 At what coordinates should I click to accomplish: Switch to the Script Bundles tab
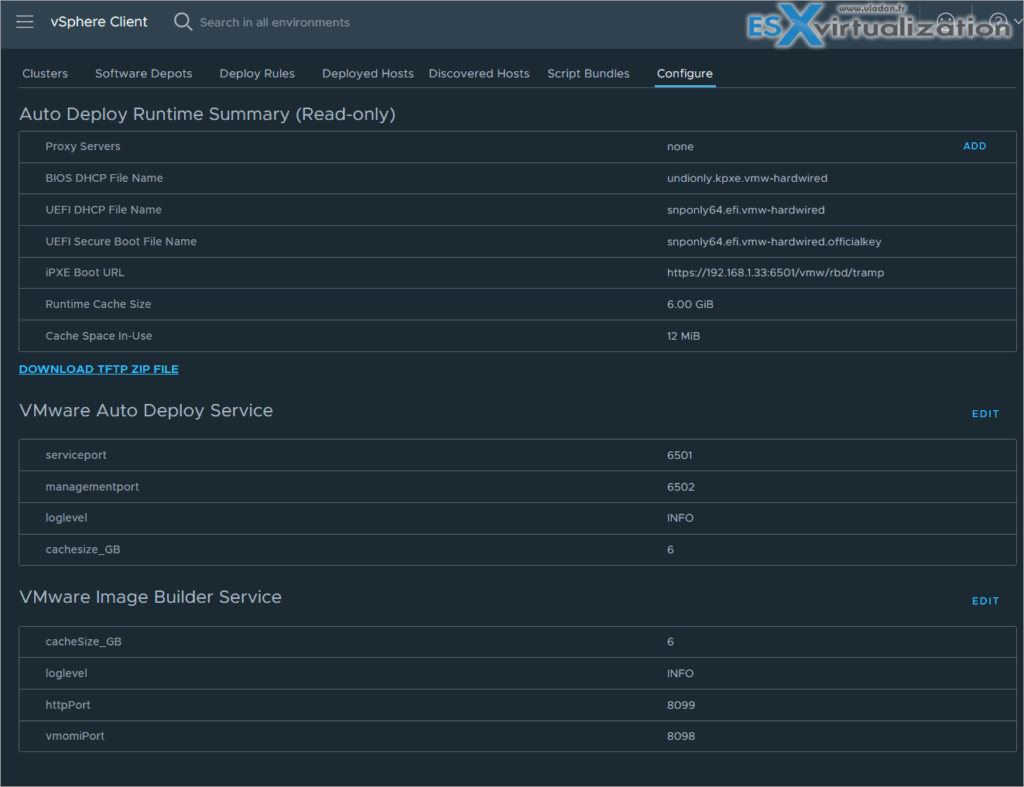[x=588, y=73]
